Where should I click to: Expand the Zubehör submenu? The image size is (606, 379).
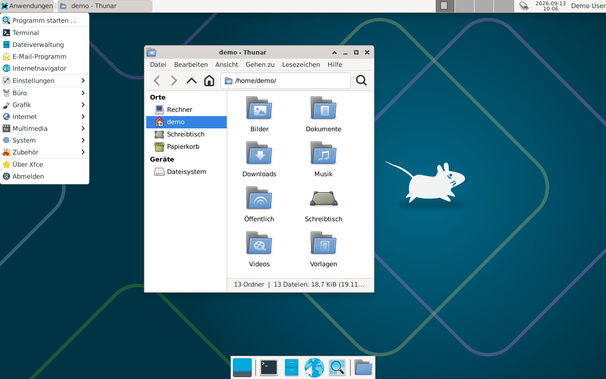44,152
